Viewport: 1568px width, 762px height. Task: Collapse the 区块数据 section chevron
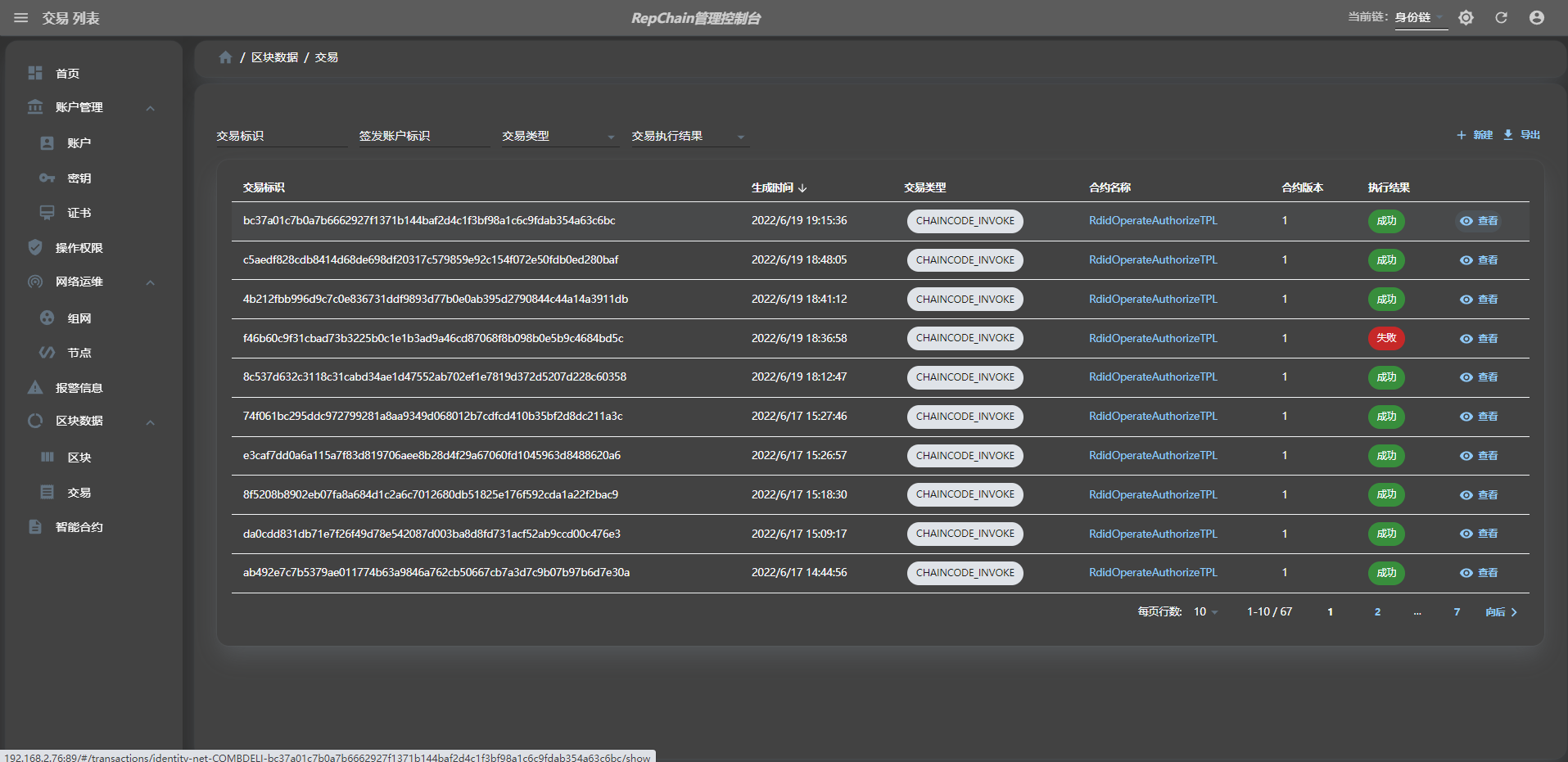151,422
